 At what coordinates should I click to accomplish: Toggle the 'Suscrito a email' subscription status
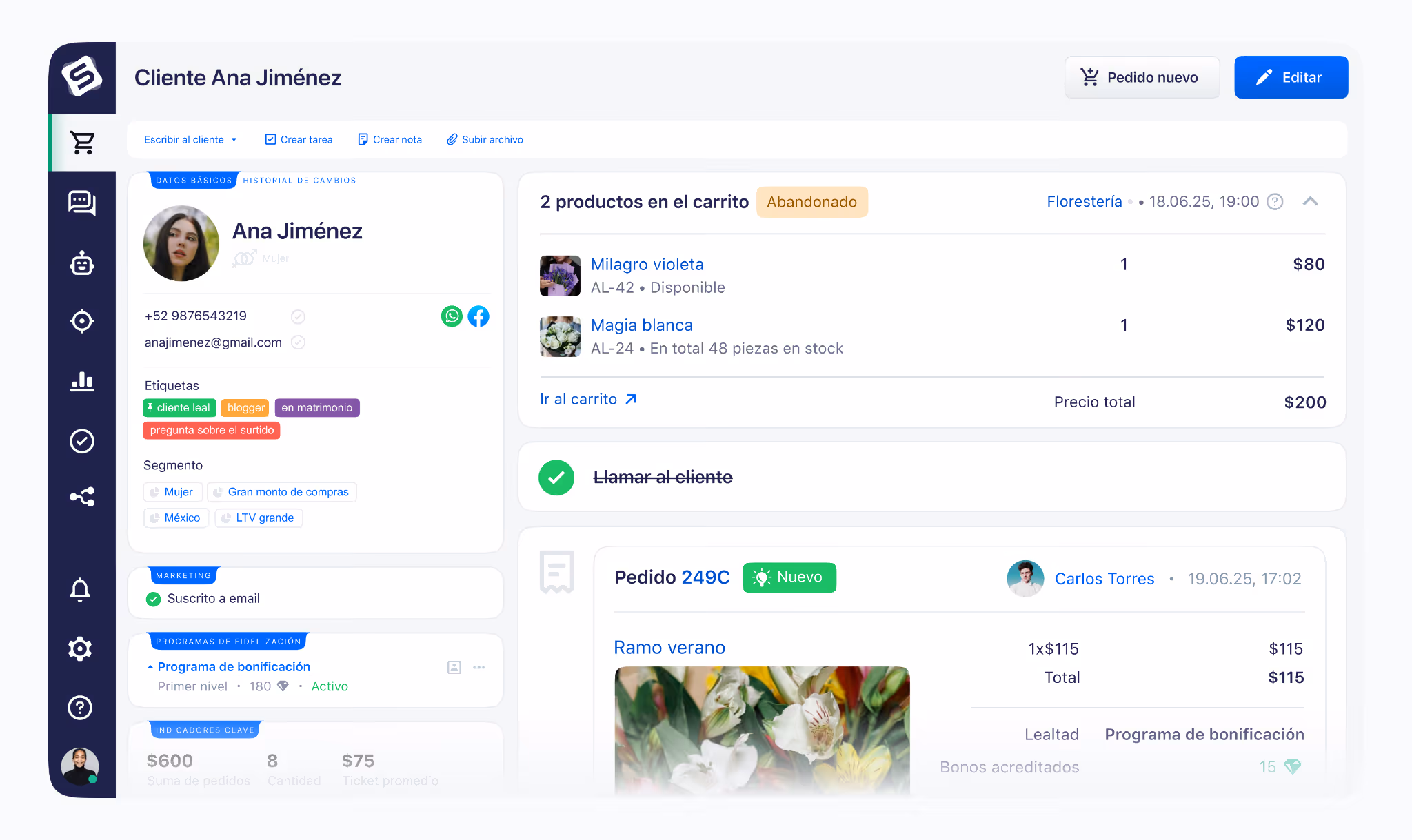click(153, 598)
